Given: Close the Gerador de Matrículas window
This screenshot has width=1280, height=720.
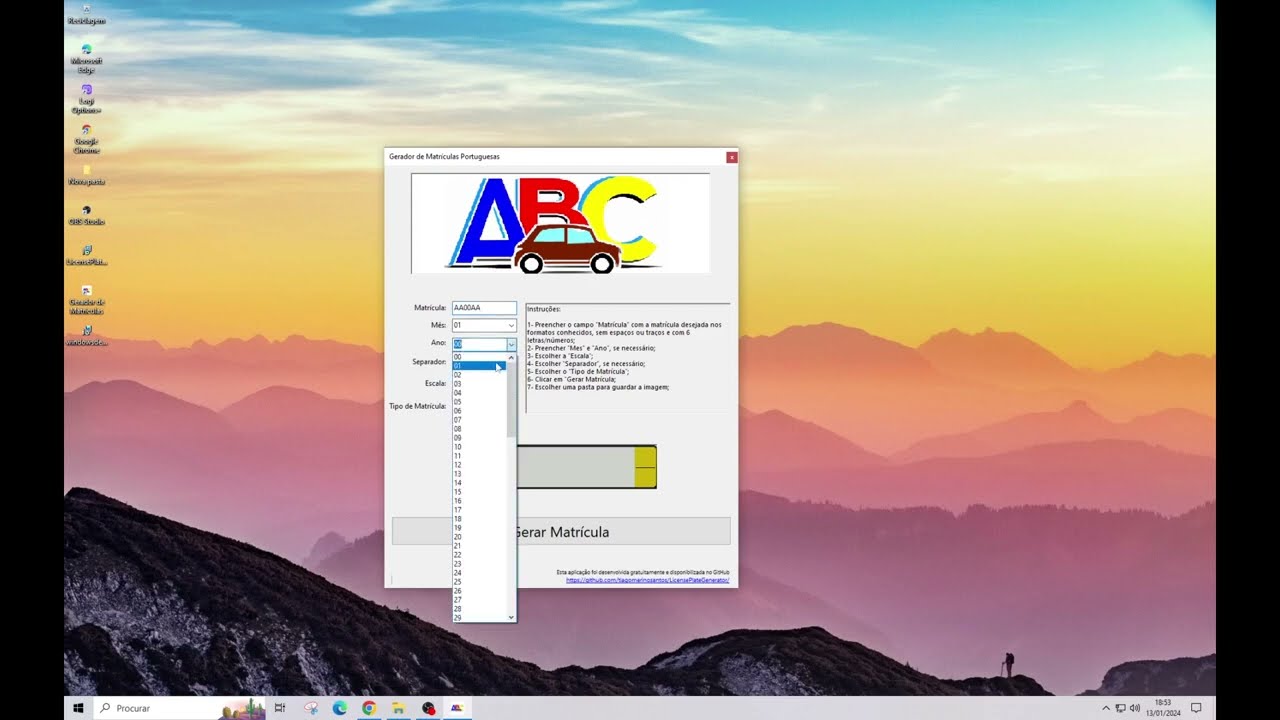Looking at the screenshot, I should point(732,157).
